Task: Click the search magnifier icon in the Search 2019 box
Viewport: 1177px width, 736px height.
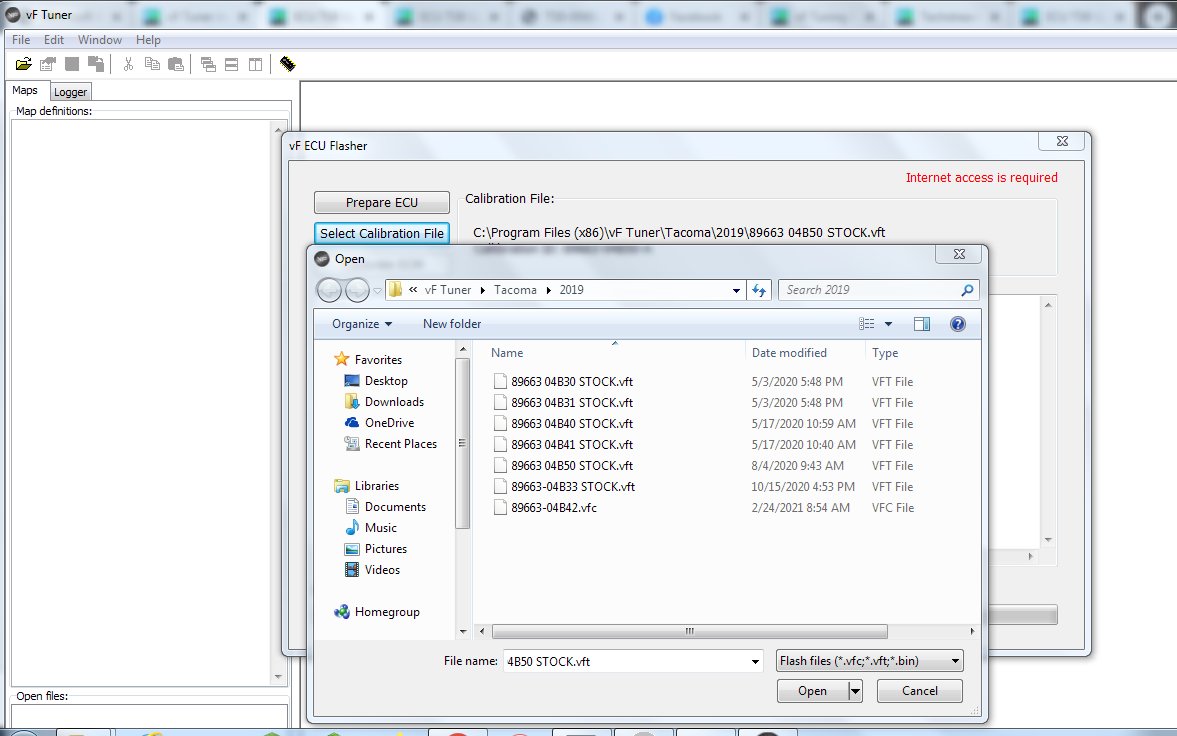Action: [968, 290]
